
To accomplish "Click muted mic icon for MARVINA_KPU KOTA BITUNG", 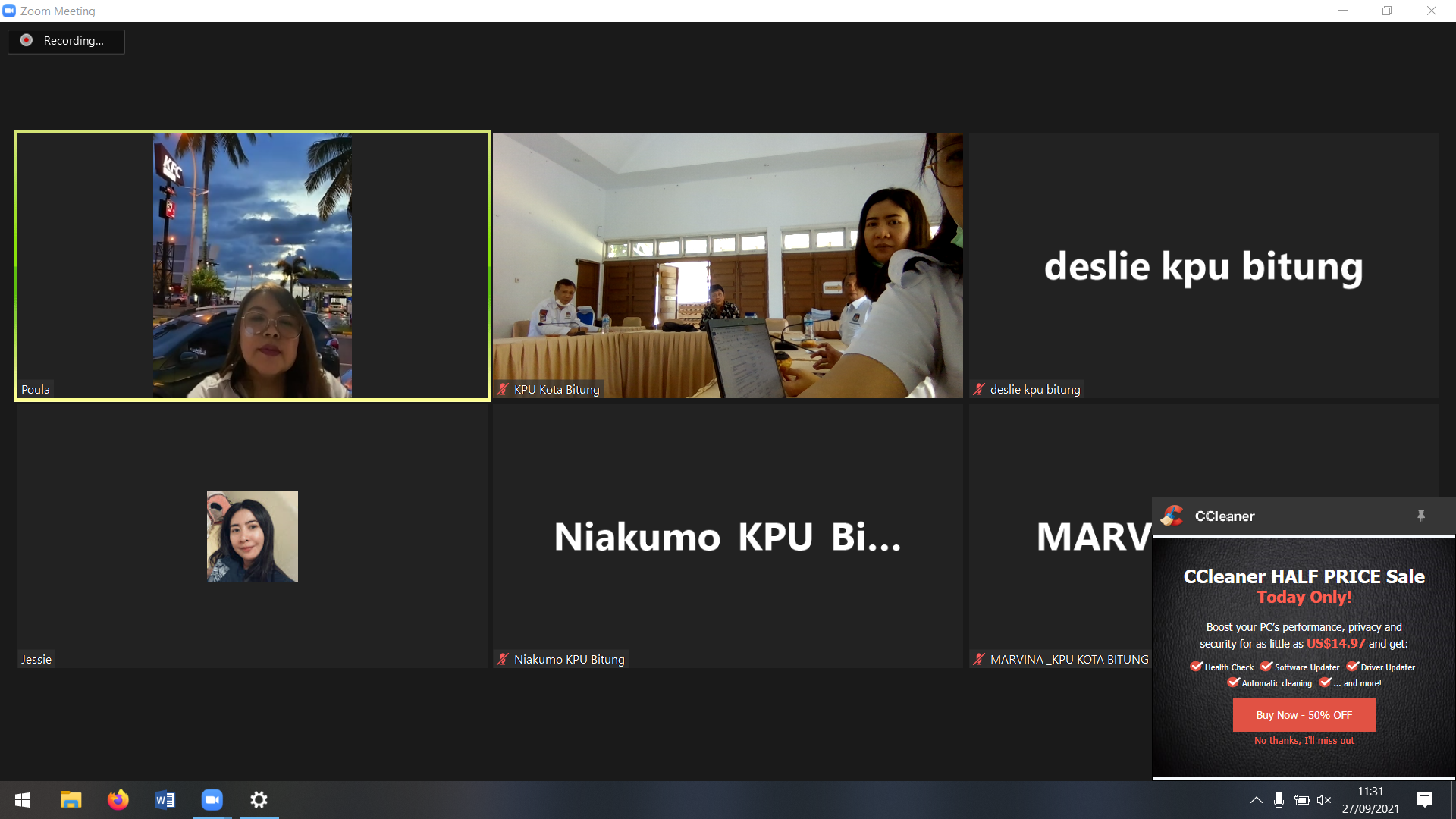I will 979,659.
